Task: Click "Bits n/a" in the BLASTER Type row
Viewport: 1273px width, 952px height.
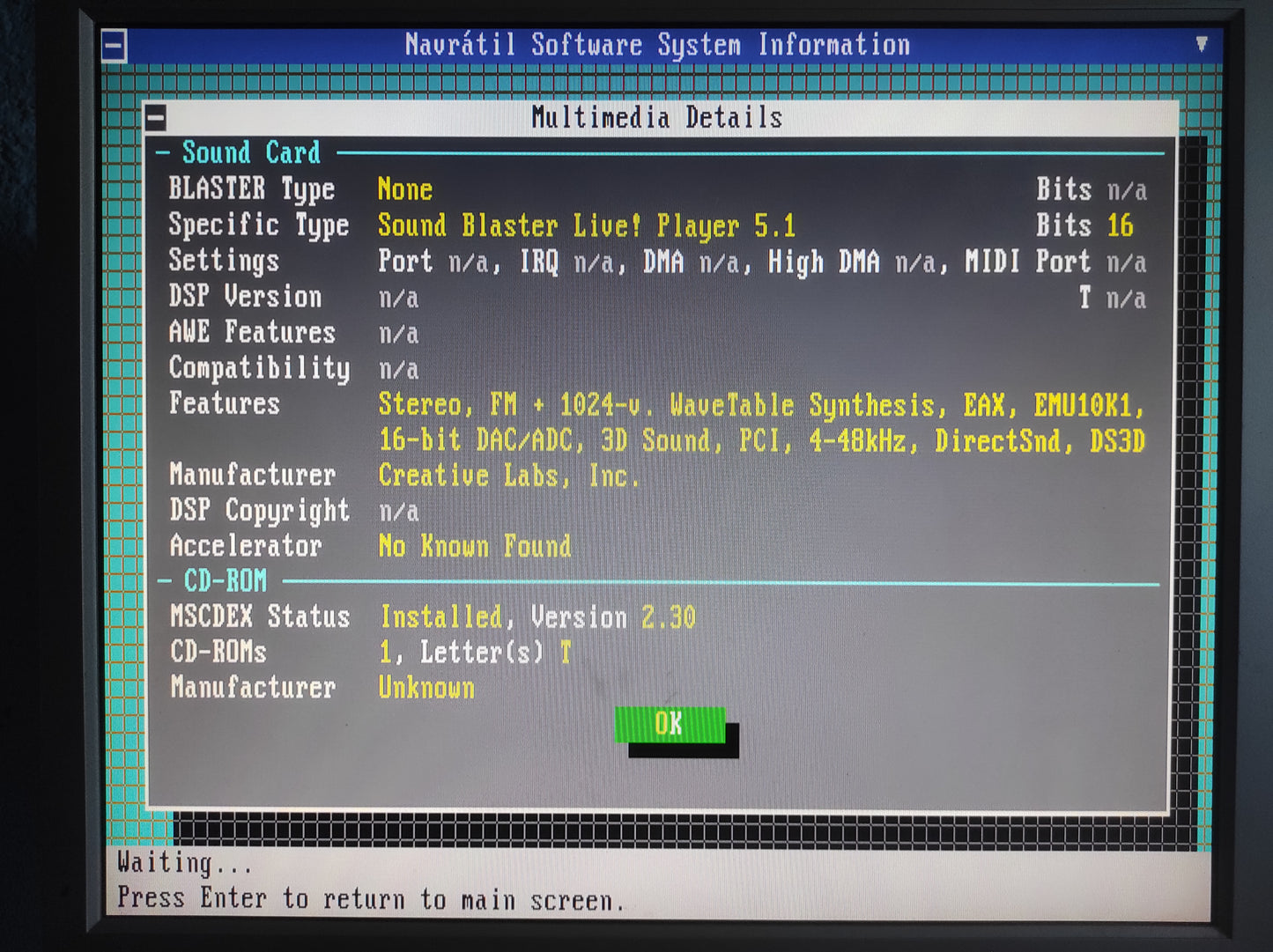Action: pyautogui.click(x=1091, y=189)
